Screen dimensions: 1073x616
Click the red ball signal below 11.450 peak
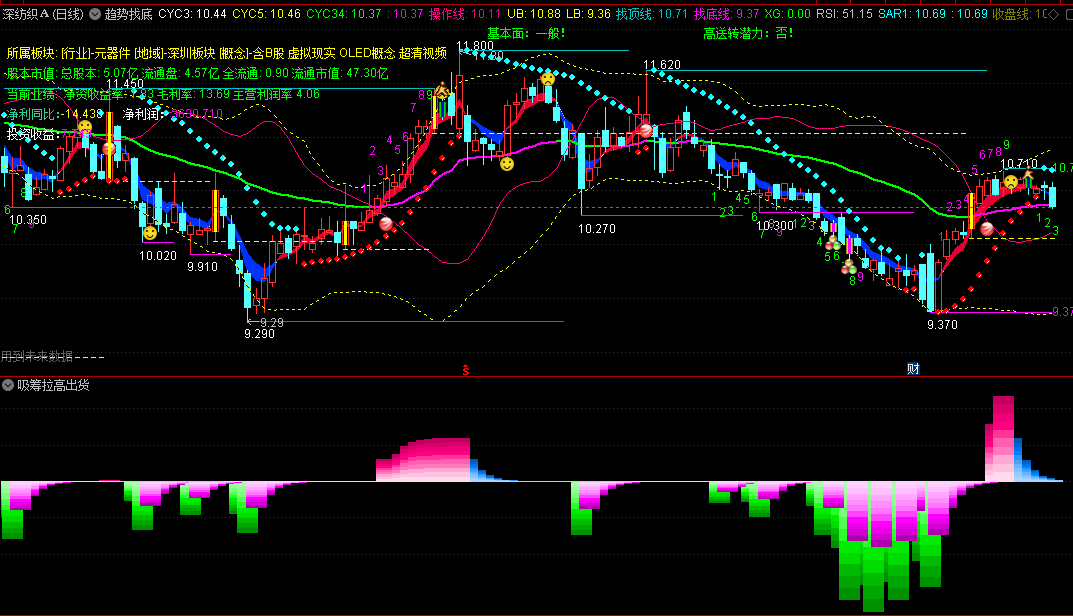point(109,149)
